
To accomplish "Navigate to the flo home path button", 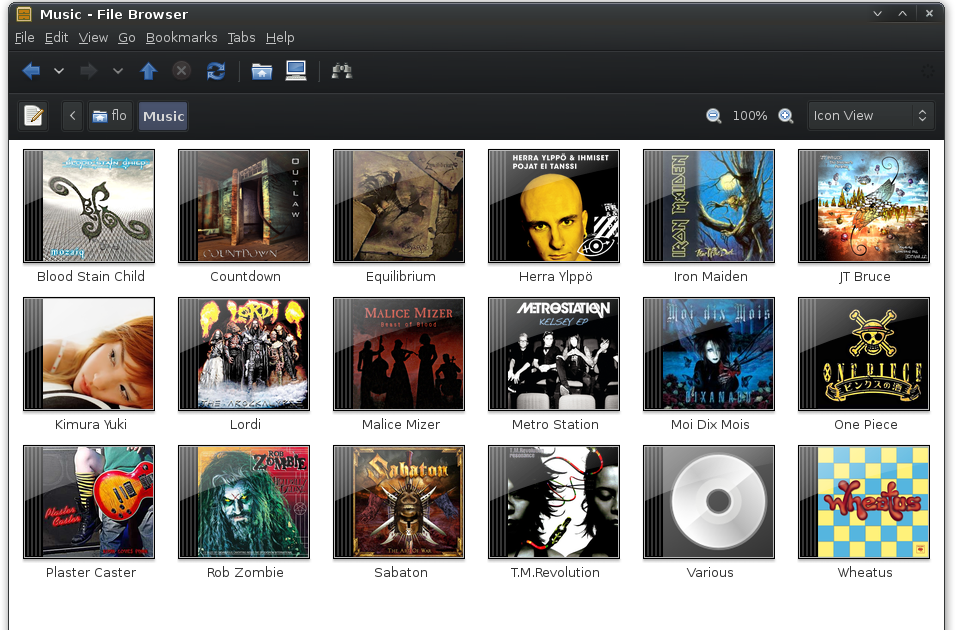I will (x=110, y=116).
